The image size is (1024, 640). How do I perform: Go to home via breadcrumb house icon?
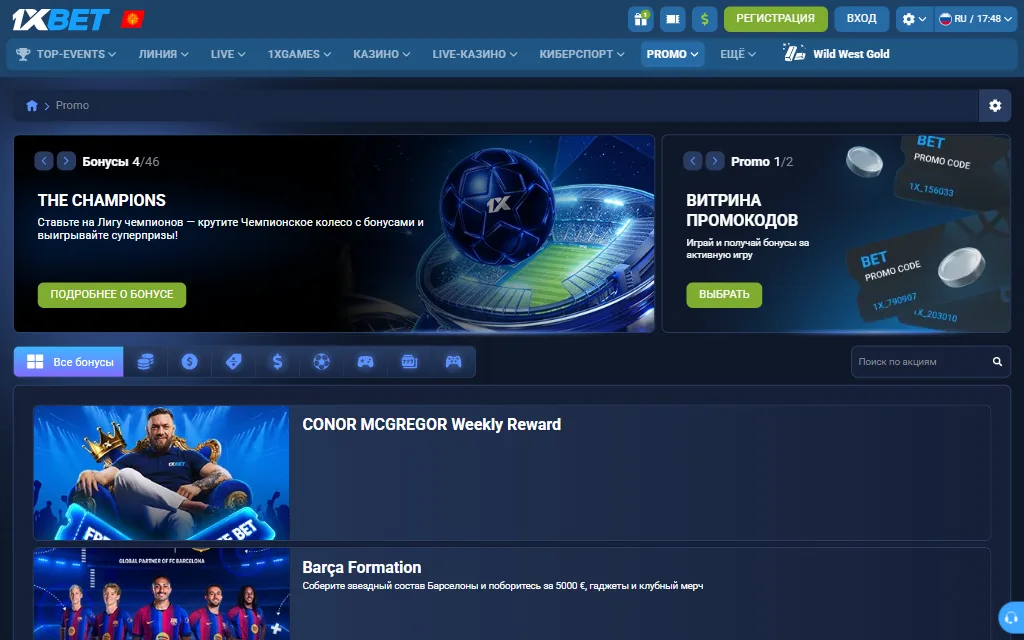coord(31,106)
